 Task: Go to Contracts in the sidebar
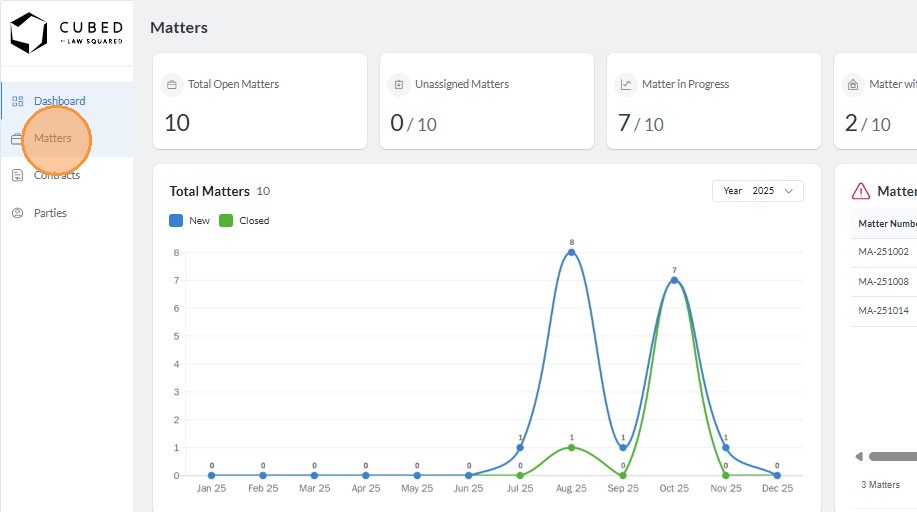[57, 175]
